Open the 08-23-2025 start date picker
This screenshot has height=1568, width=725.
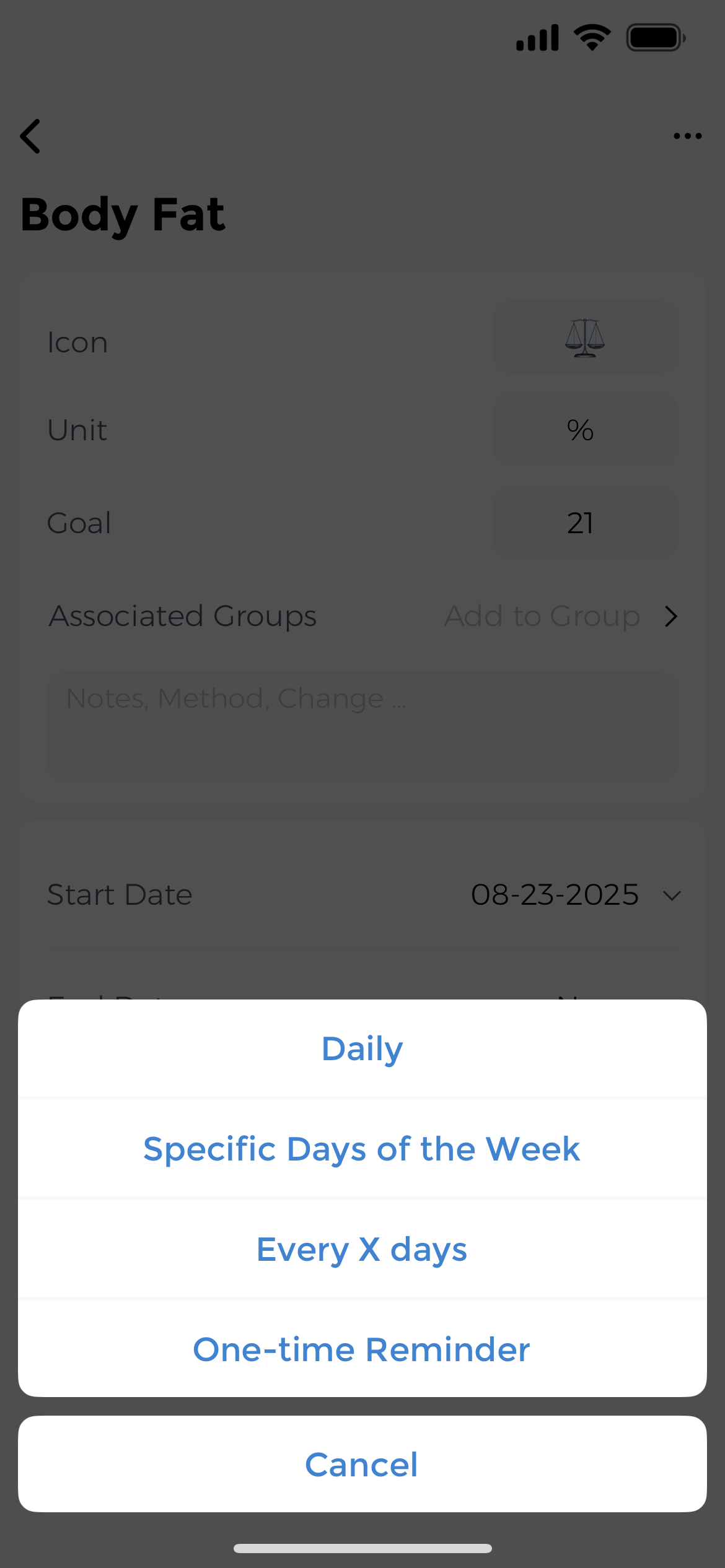point(555,895)
